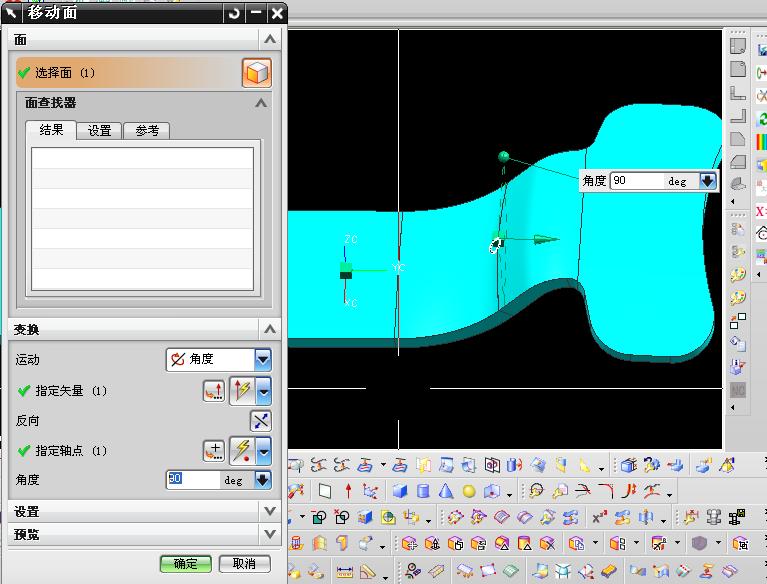Collapse the 面查找器 section

point(261,103)
